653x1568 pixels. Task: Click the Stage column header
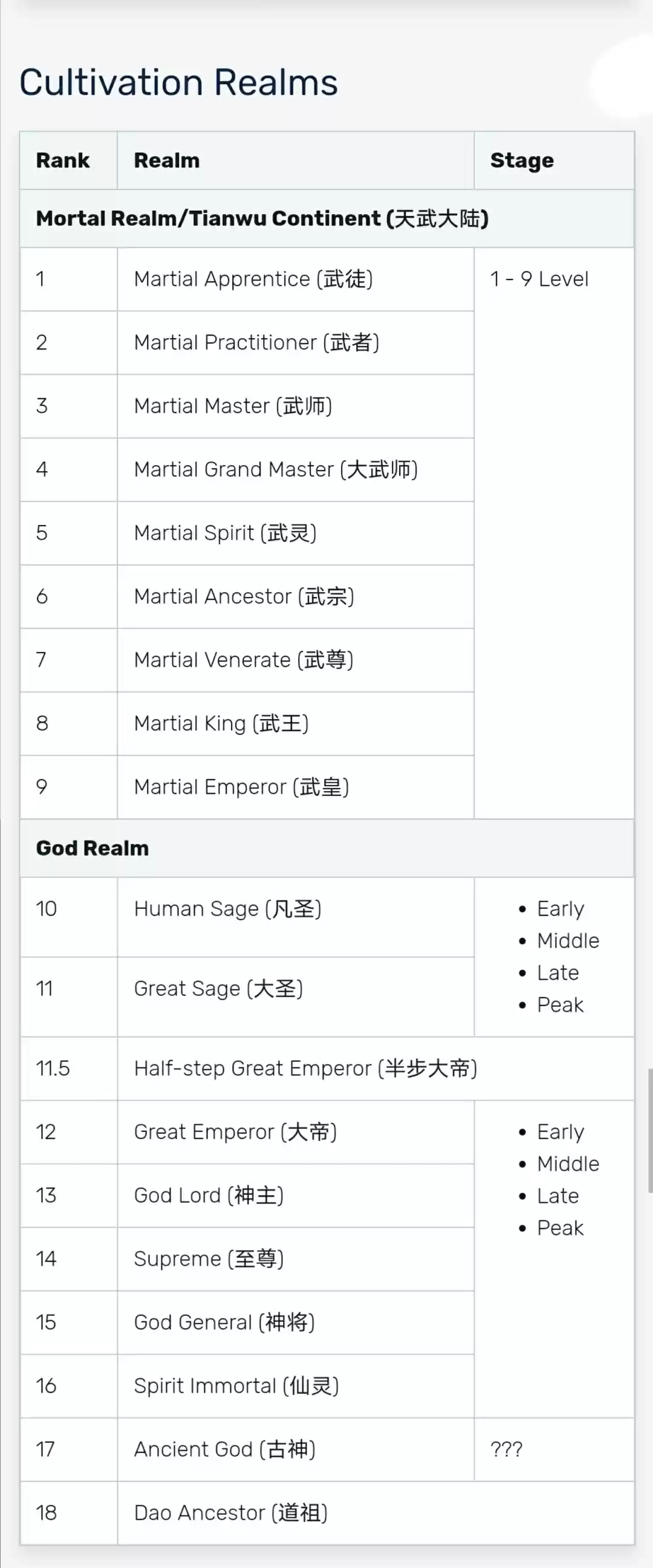click(x=522, y=161)
